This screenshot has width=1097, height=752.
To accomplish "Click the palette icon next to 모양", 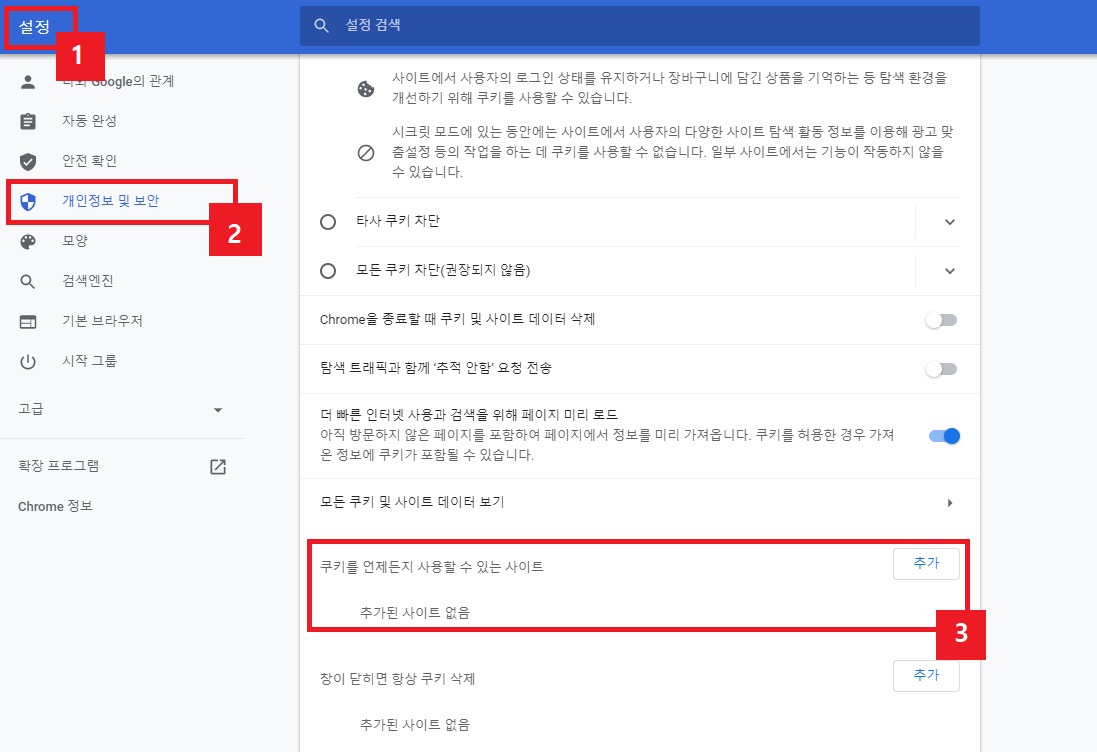I will (x=28, y=242).
